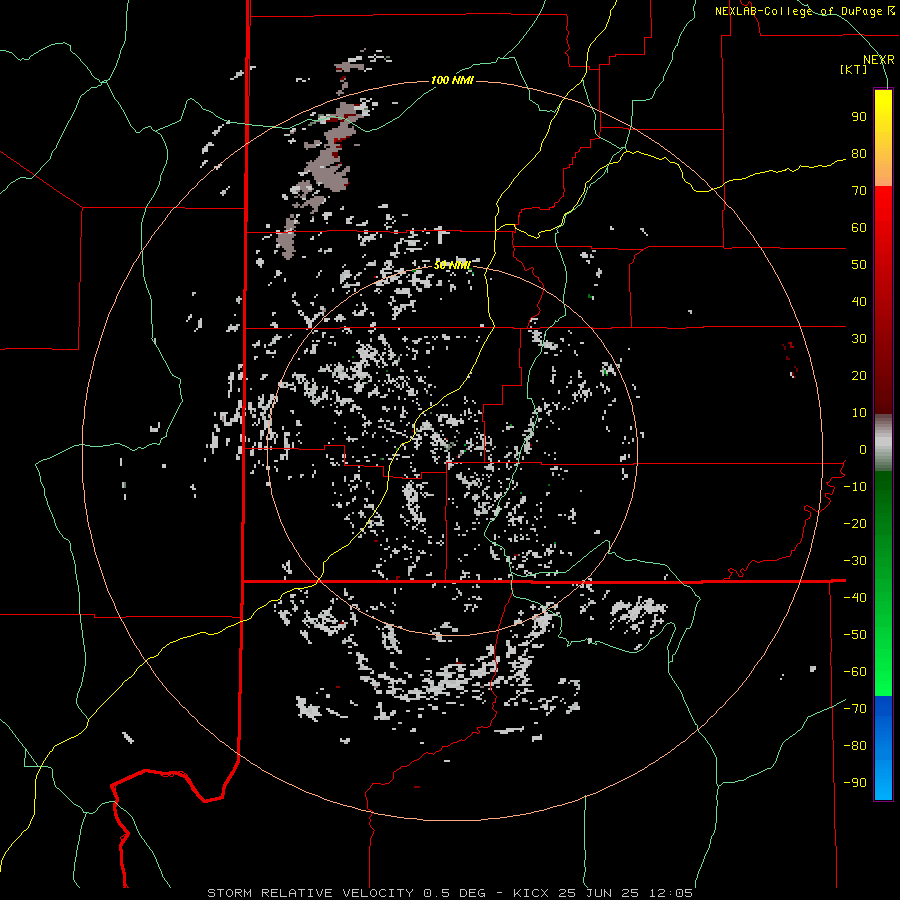Click the positive 40 scale value
The width and height of the screenshot is (900, 900).
(859, 302)
